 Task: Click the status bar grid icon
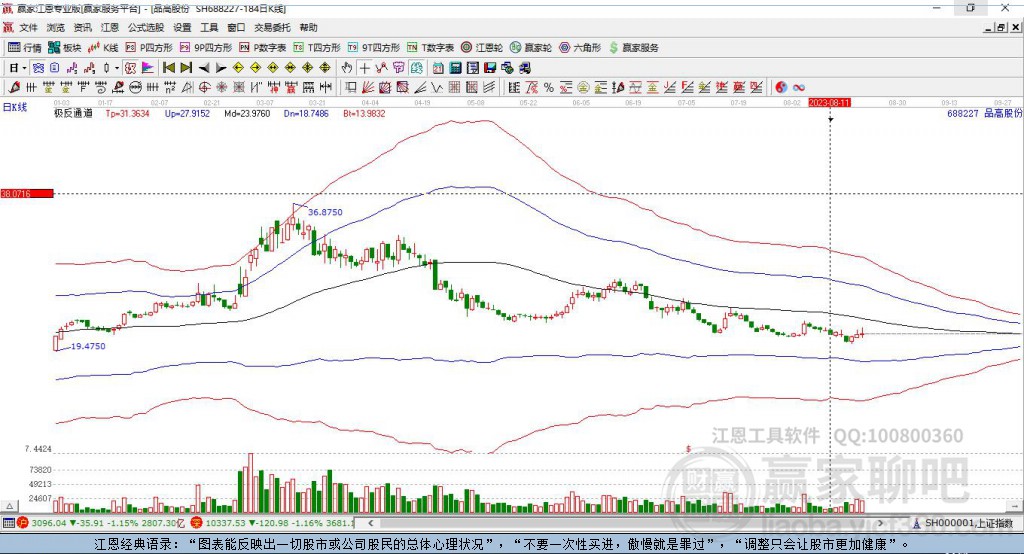pos(8,523)
